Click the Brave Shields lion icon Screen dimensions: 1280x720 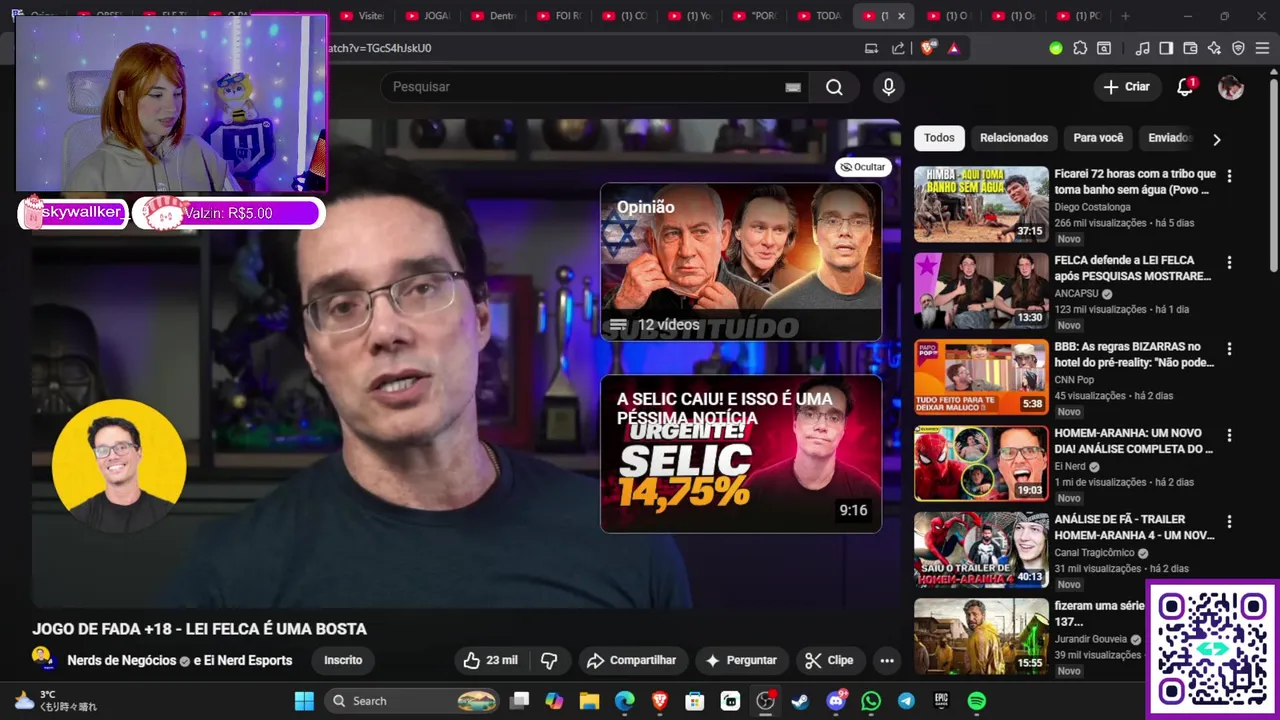click(928, 48)
